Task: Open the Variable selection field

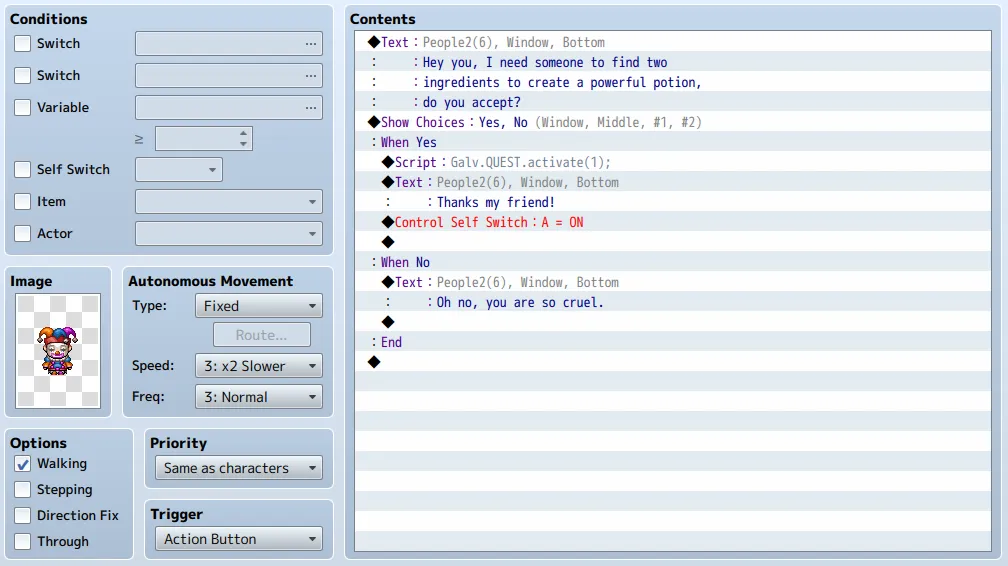Action: (x=229, y=107)
